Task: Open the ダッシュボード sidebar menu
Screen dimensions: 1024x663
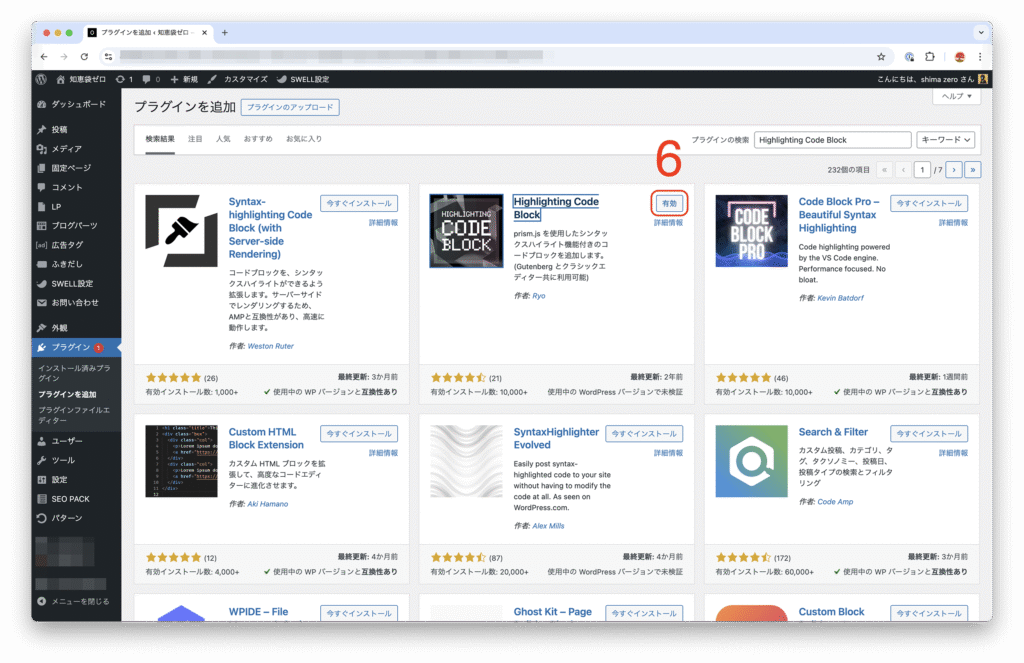Action: tap(76, 105)
